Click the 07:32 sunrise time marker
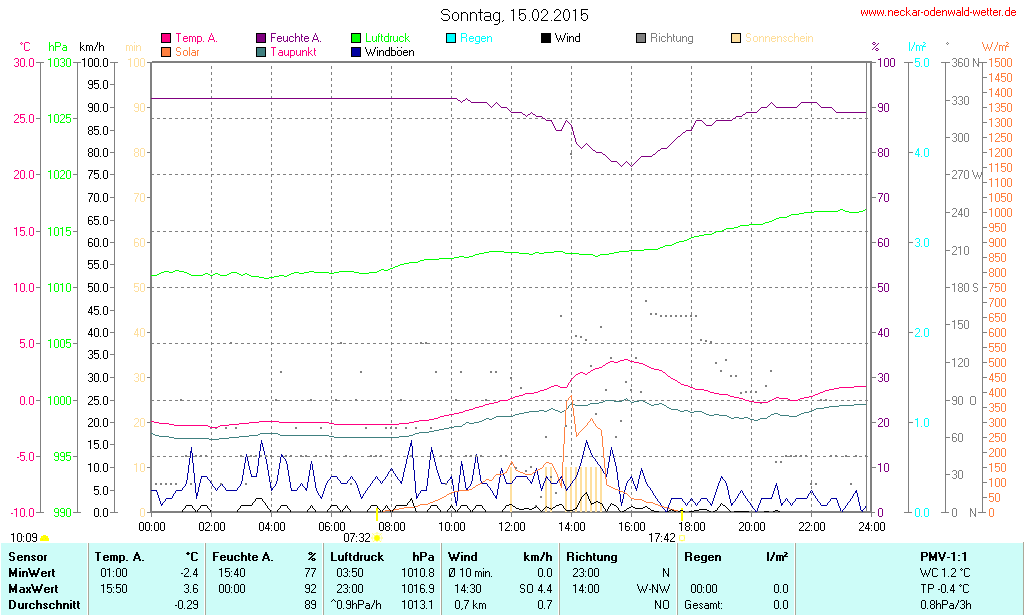This screenshot has width=1024, height=615. coord(357,537)
